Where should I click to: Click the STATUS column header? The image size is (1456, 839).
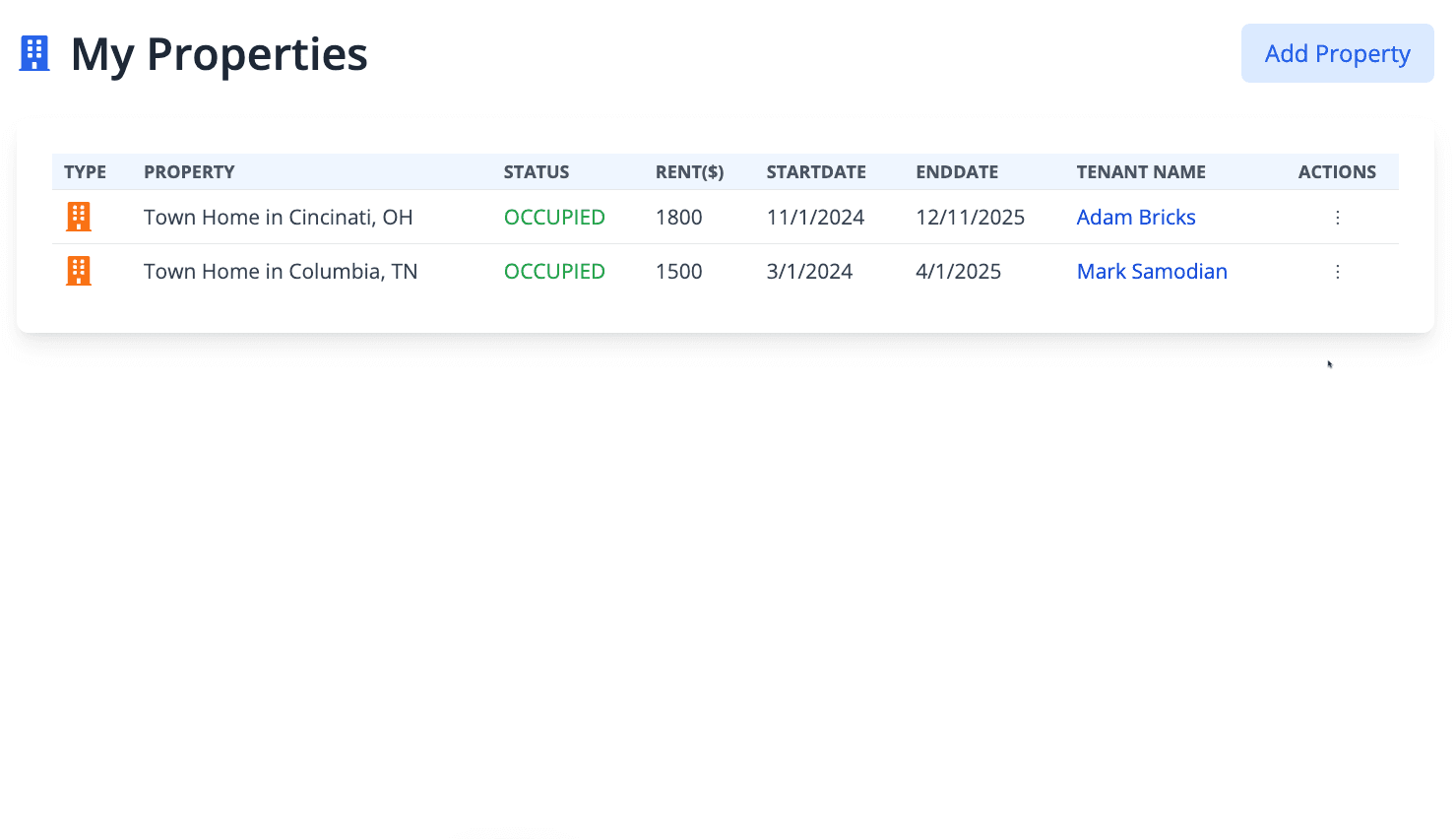[x=536, y=172]
